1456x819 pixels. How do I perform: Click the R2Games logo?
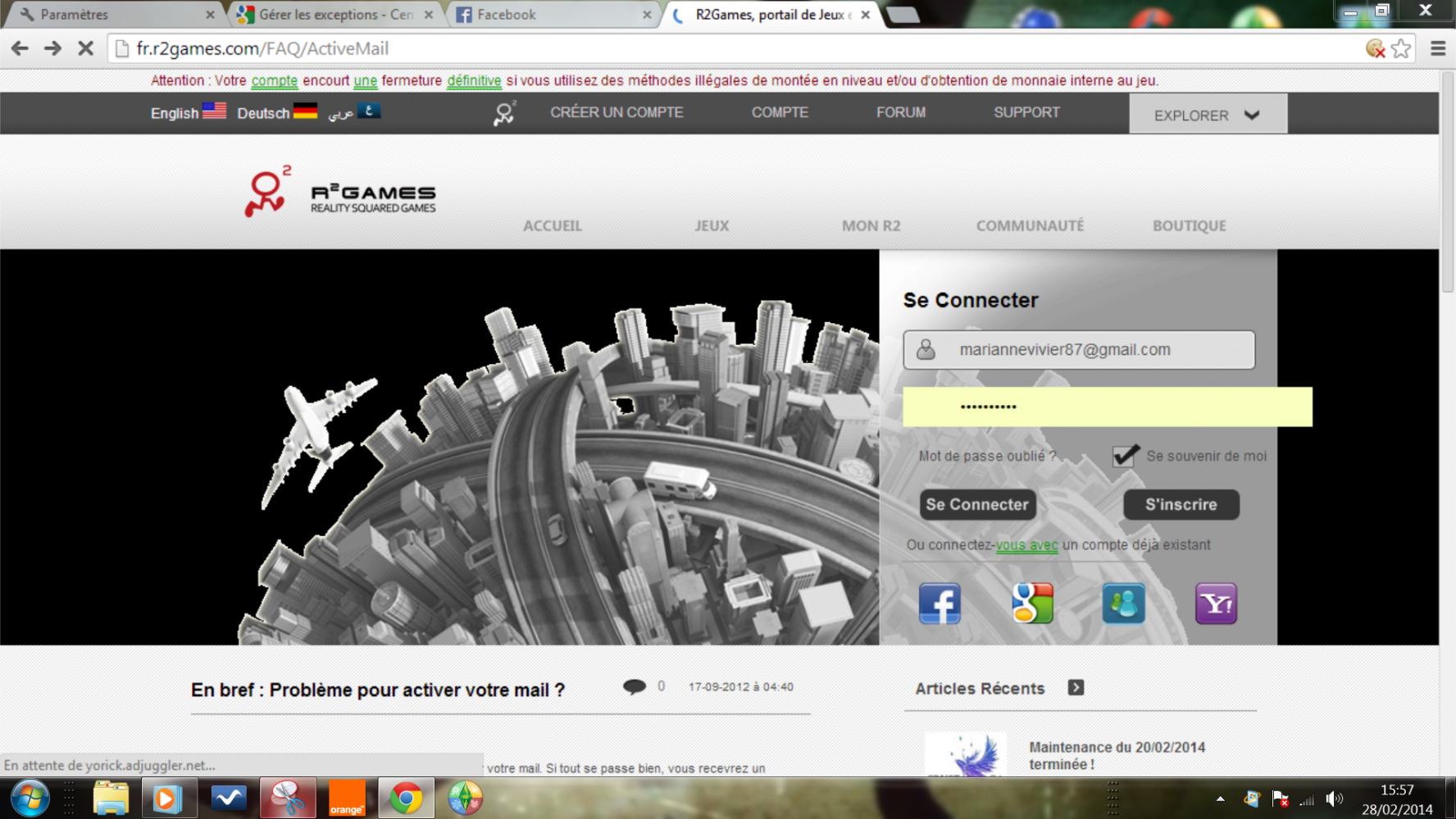tap(340, 193)
